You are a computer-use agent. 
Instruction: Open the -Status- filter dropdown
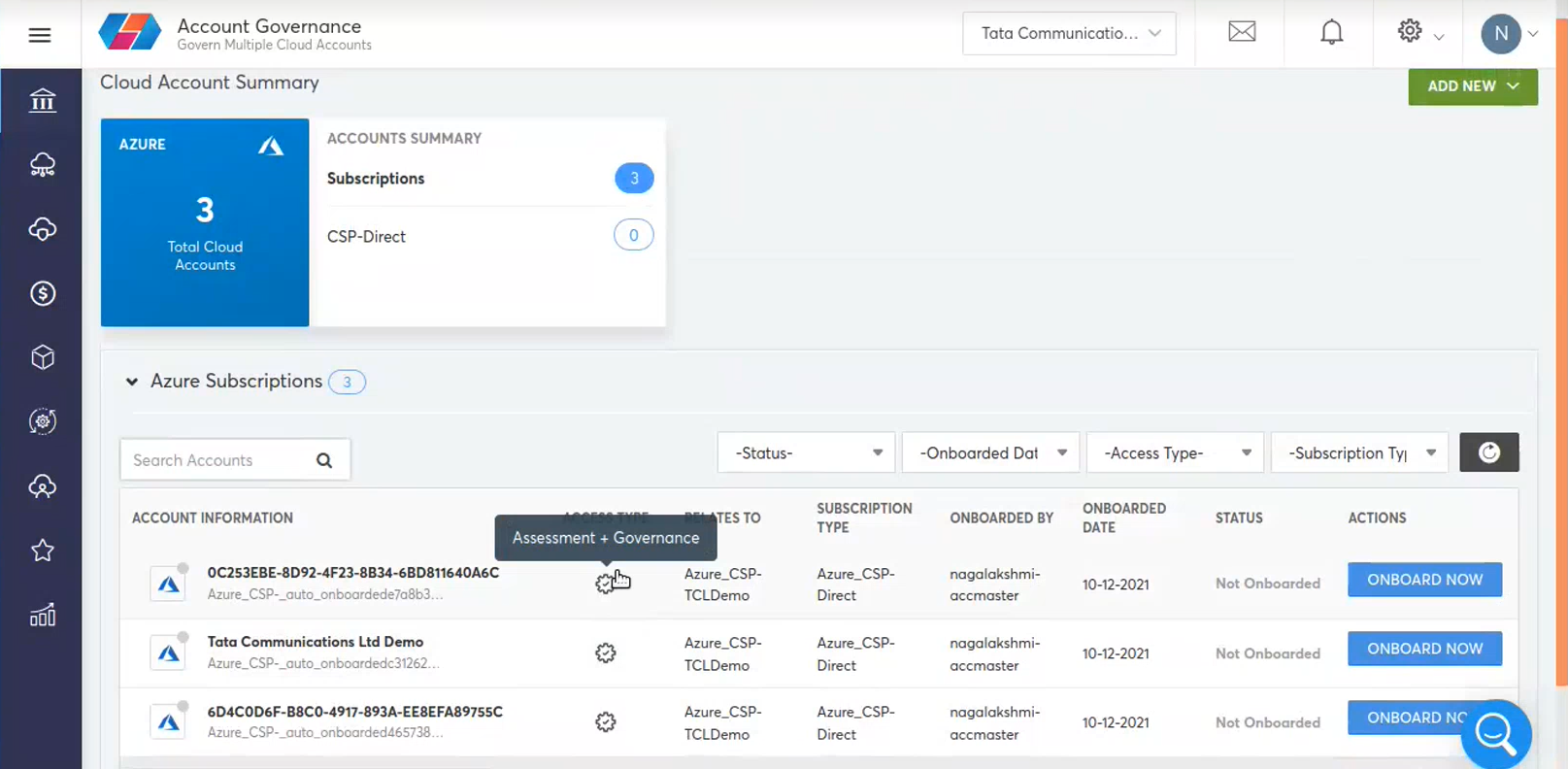(806, 452)
